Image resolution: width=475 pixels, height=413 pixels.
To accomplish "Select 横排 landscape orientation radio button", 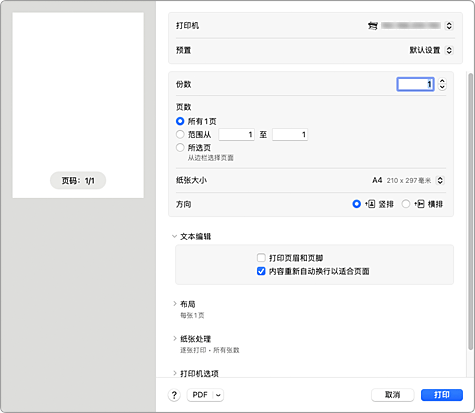I will [406, 204].
